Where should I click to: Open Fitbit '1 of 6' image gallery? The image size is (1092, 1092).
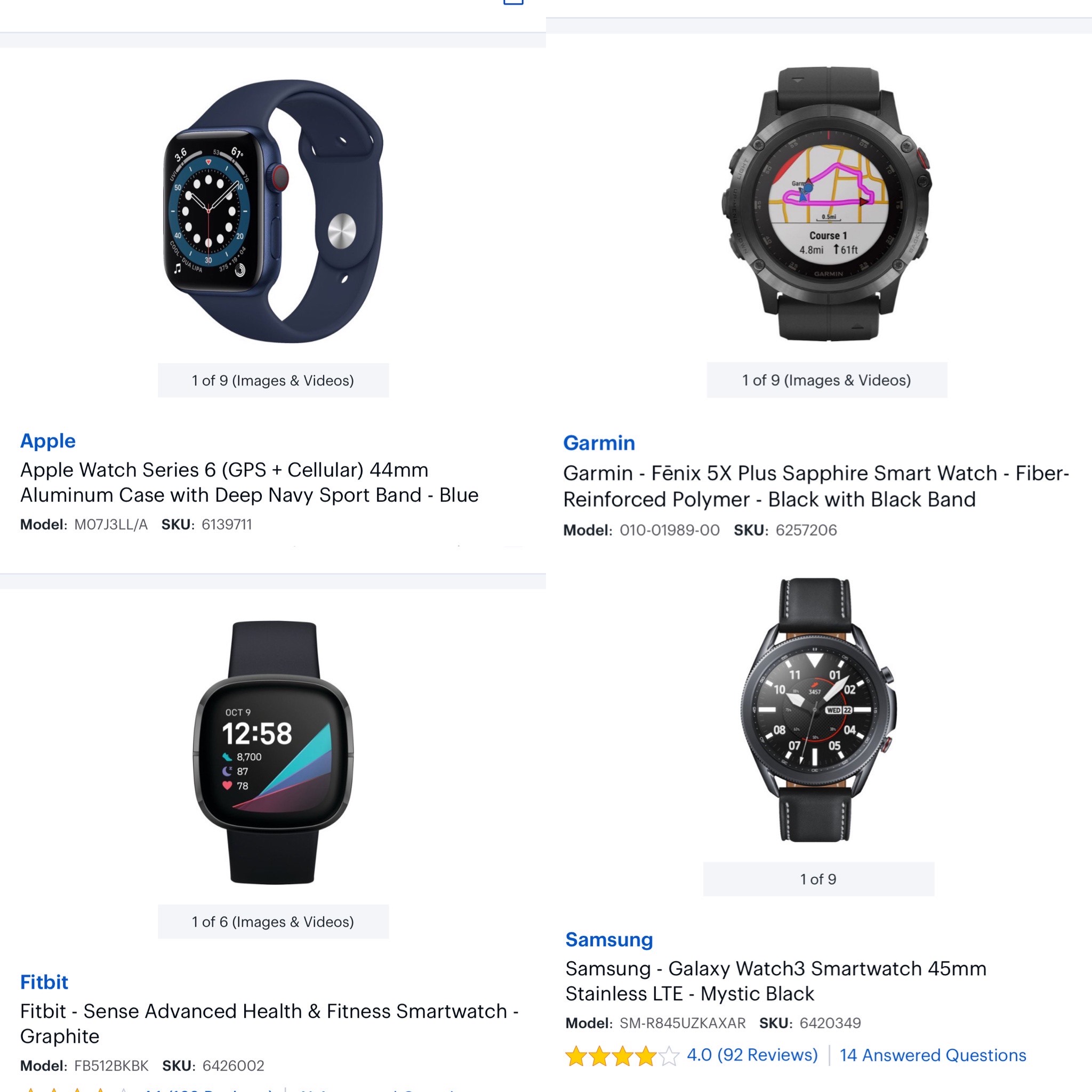point(273,922)
